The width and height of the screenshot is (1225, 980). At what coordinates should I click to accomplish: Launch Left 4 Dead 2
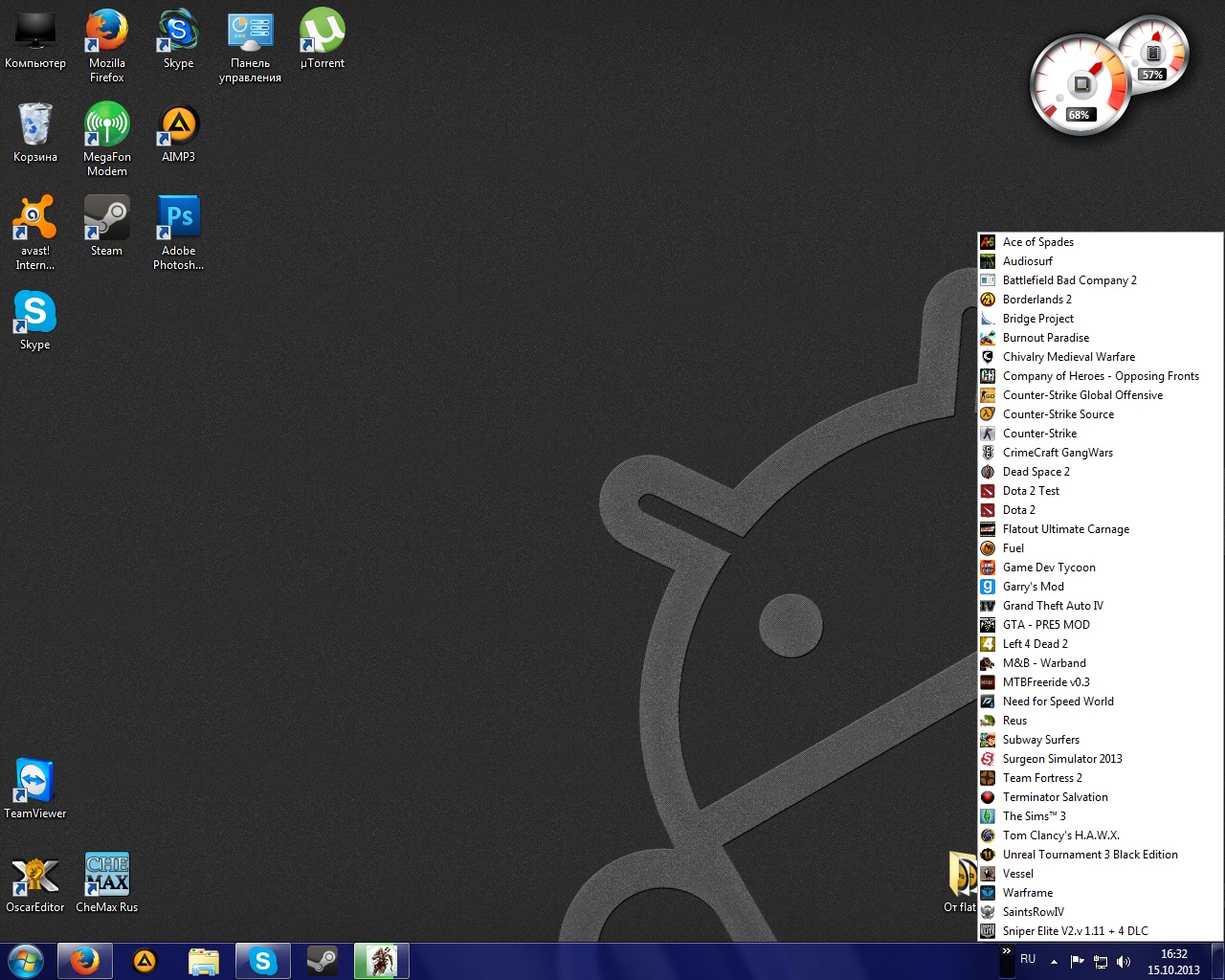[x=1101, y=644]
